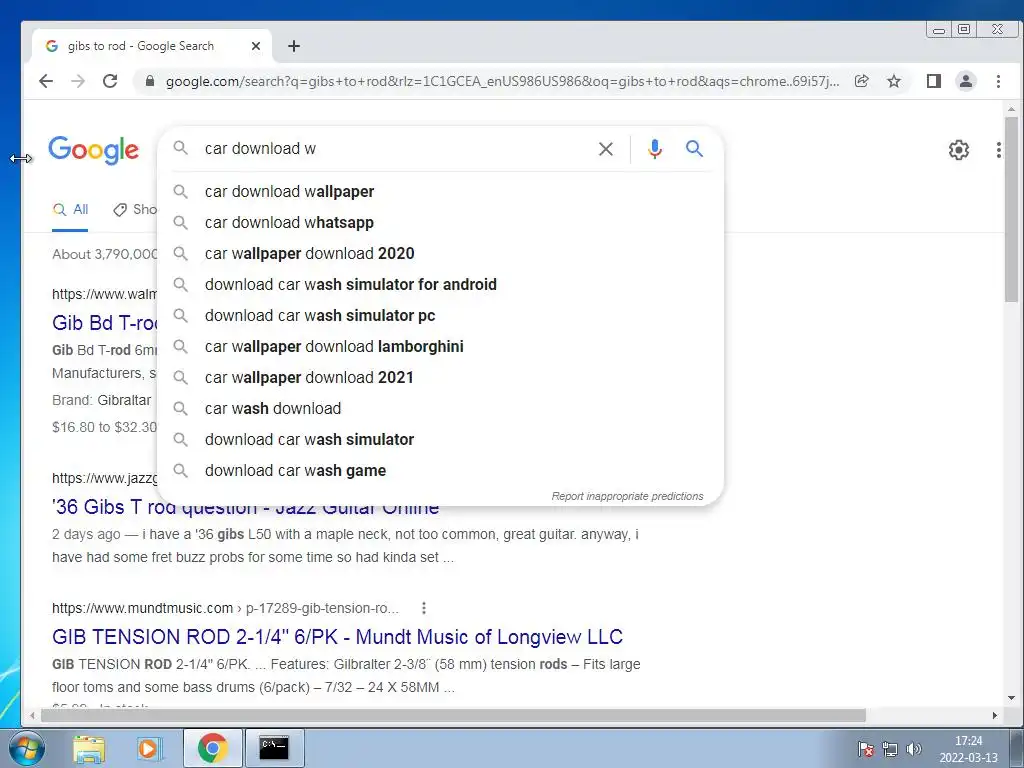Screen dimensions: 1024x768
Task: Share this page icon in address bar
Action: 861,81
